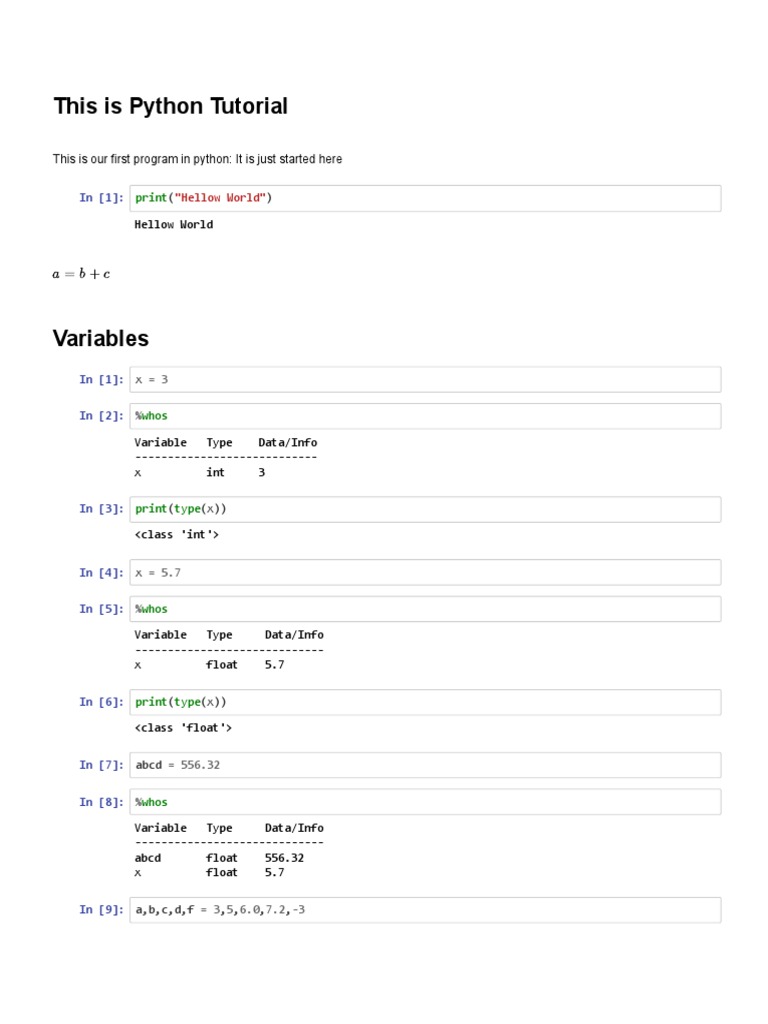
Task: Click the "This is Python Tutorial" heading
Action: [170, 106]
